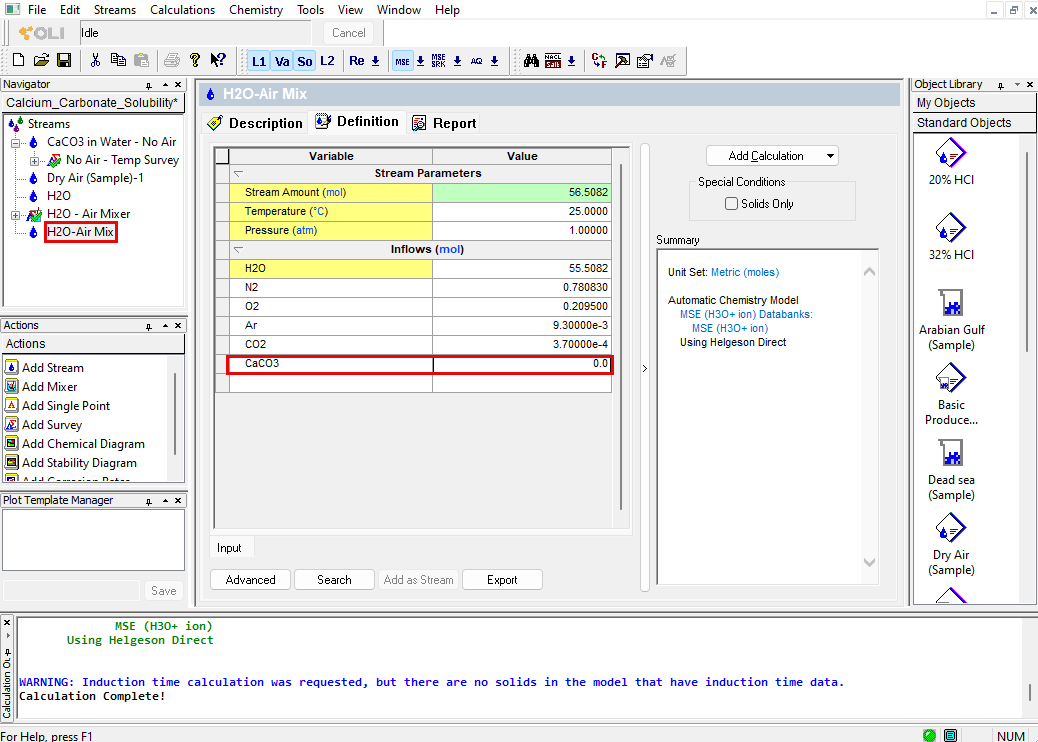Screen dimensions: 1038x742
Task: Save using the floppy disk icon
Action: click(64, 61)
